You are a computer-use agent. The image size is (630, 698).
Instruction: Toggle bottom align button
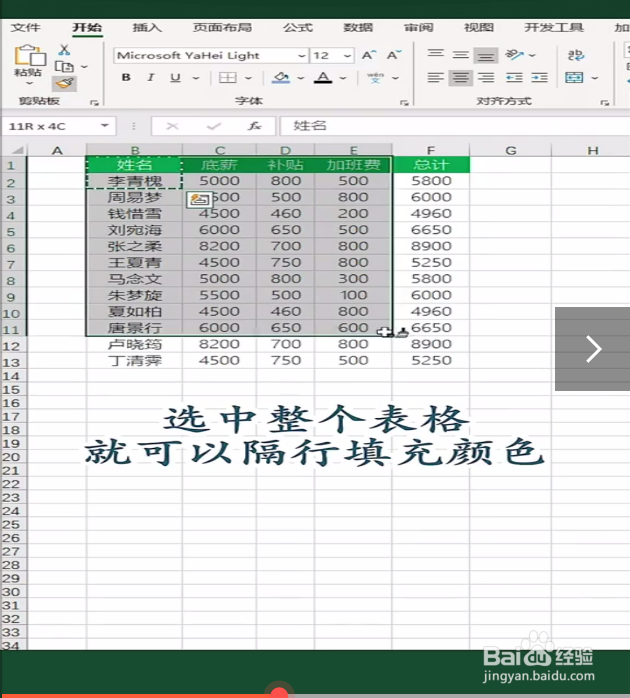[486, 55]
